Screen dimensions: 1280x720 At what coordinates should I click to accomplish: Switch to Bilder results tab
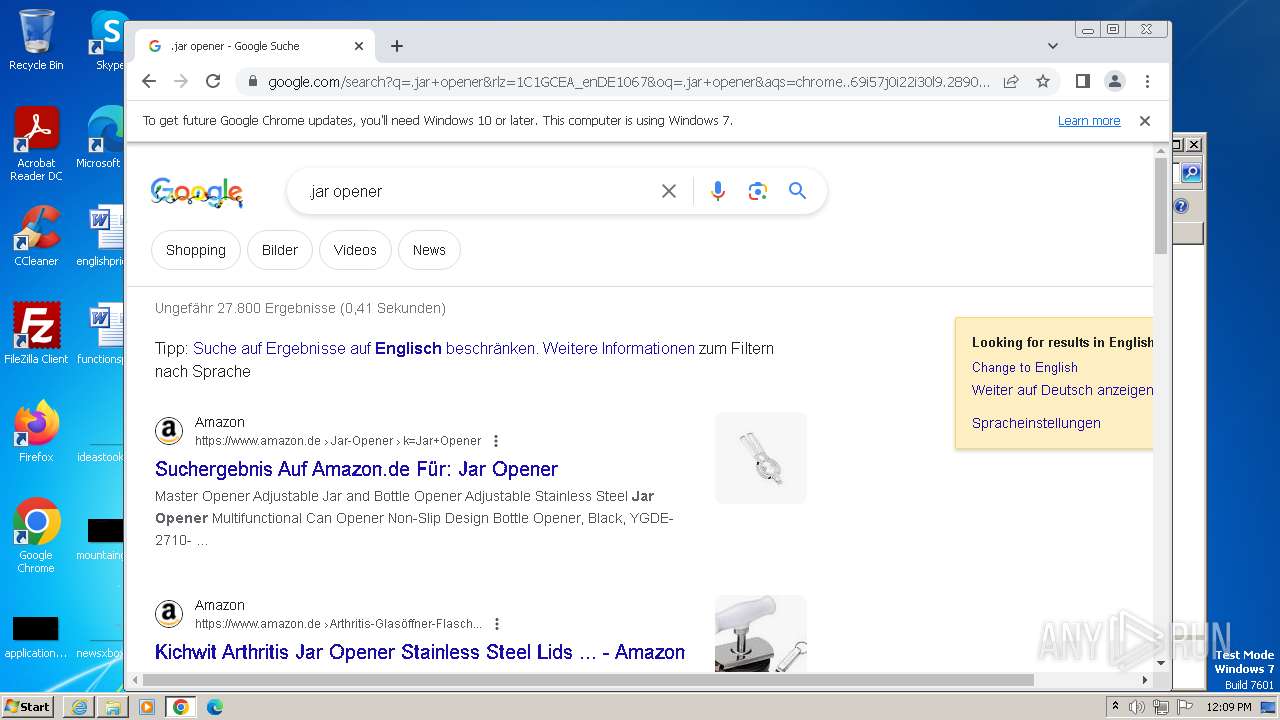click(280, 250)
